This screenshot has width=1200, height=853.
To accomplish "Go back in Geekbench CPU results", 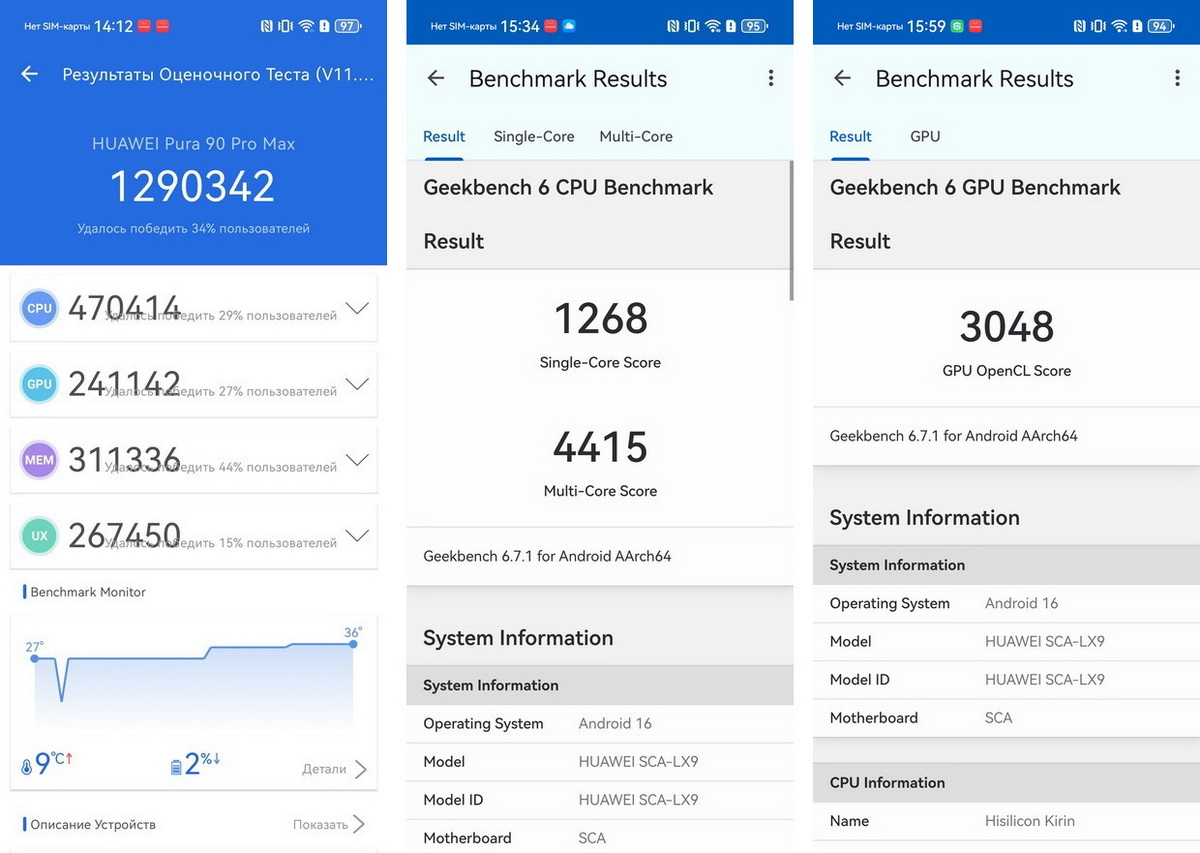I will tap(436, 78).
